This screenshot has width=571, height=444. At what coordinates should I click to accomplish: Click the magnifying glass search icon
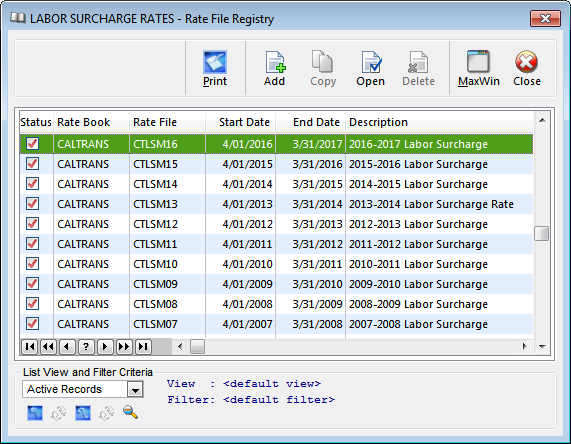tap(130, 413)
